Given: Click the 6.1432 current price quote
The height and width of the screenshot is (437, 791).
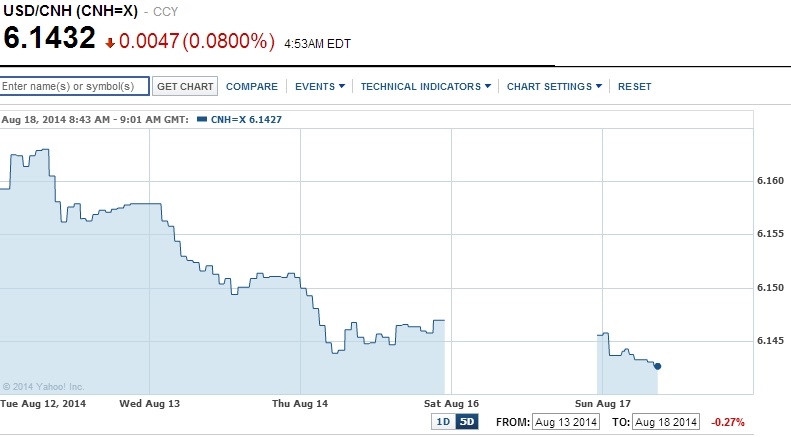Looking at the screenshot, I should tap(50, 39).
